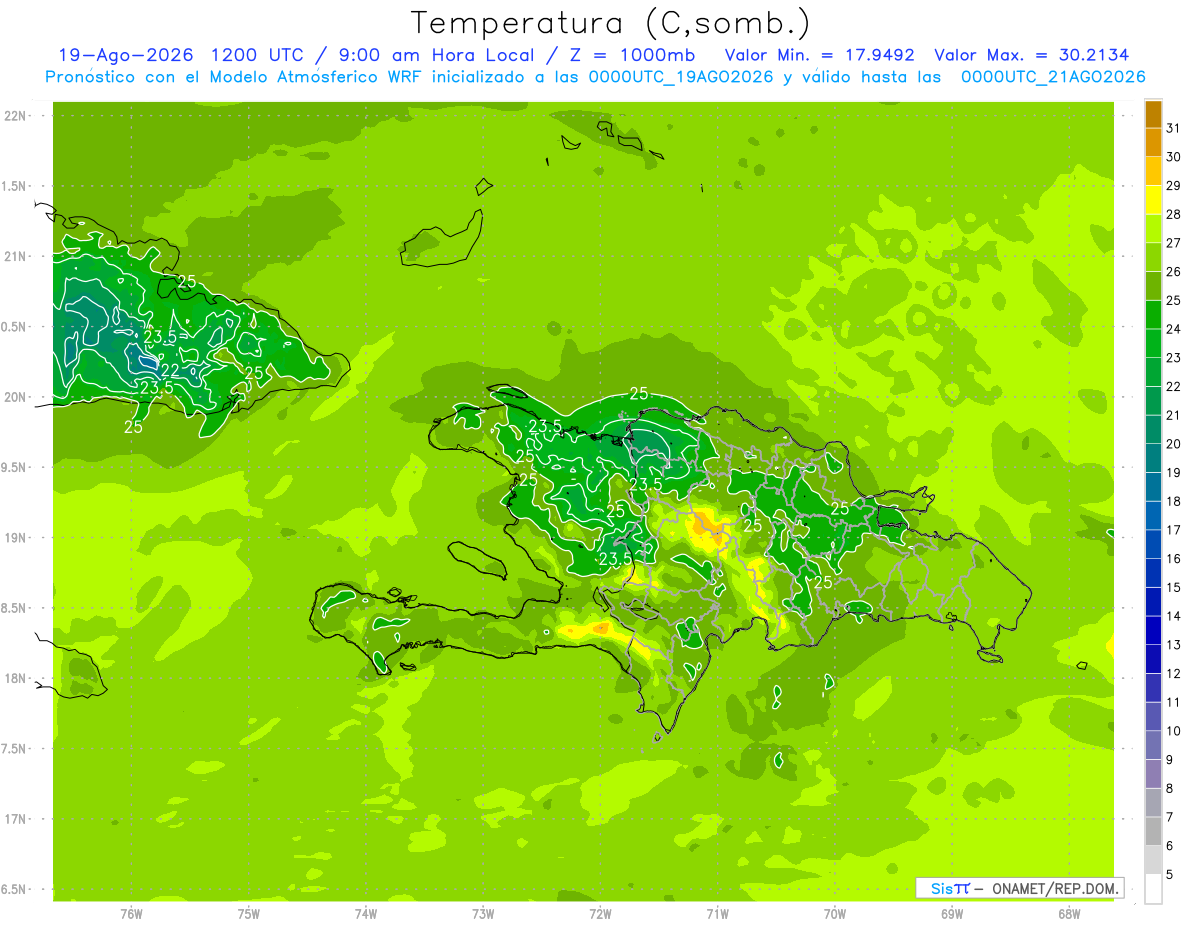The image size is (1200, 927).
Task: Click the '17N' latitude axis label
Action: tap(15, 819)
